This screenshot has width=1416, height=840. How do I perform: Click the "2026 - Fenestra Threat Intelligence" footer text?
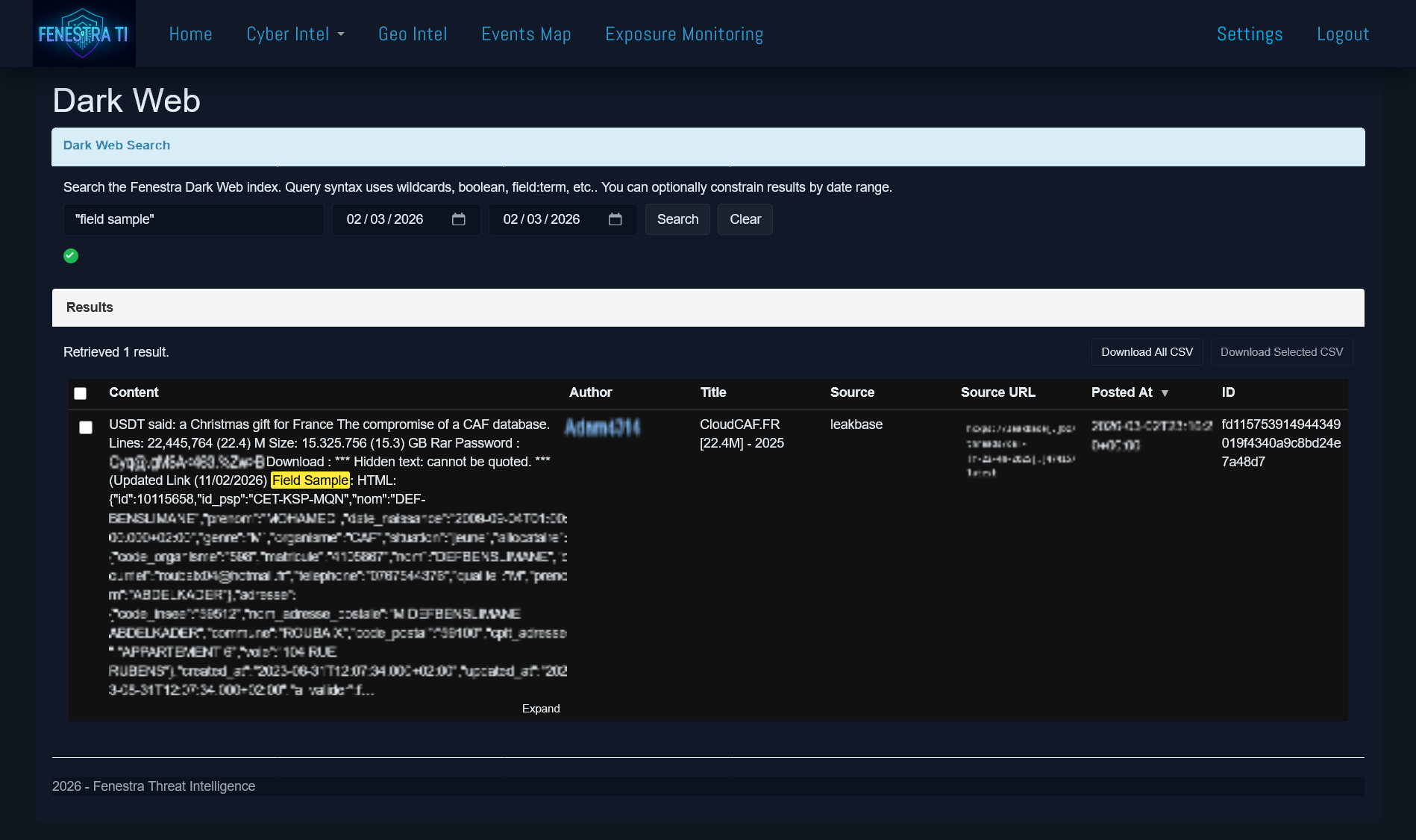pos(154,786)
